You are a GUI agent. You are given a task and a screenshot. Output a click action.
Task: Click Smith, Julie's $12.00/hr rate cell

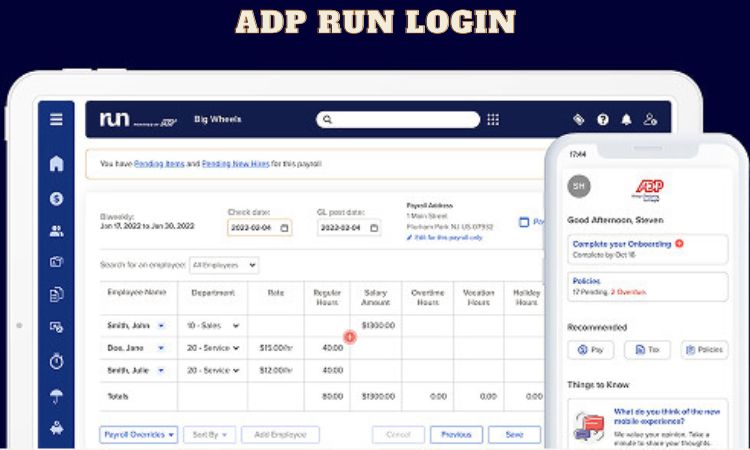276,371
